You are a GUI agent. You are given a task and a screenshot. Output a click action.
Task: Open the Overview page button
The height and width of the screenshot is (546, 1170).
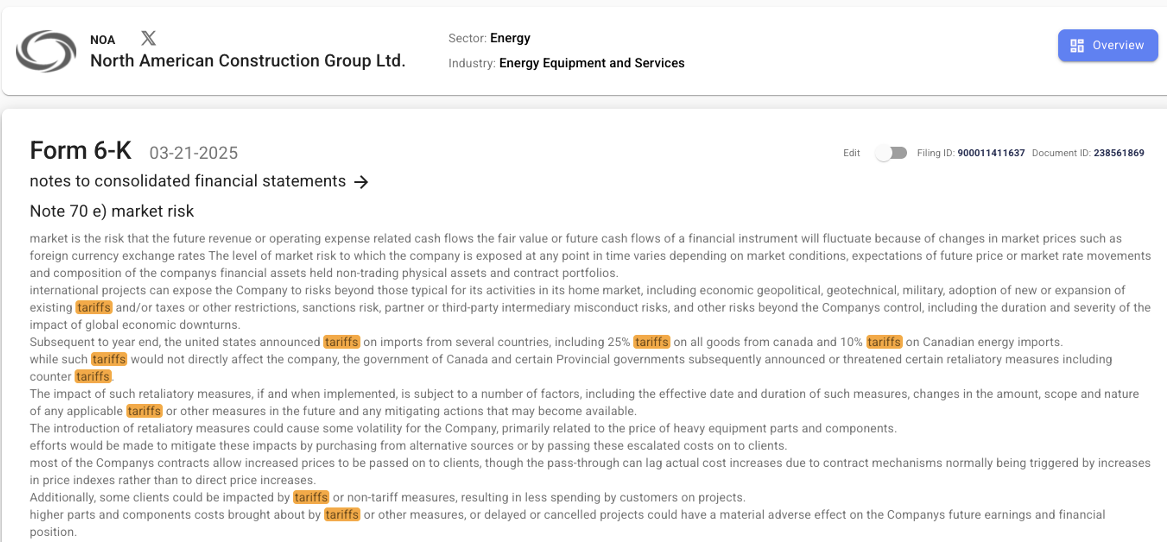click(x=1107, y=46)
